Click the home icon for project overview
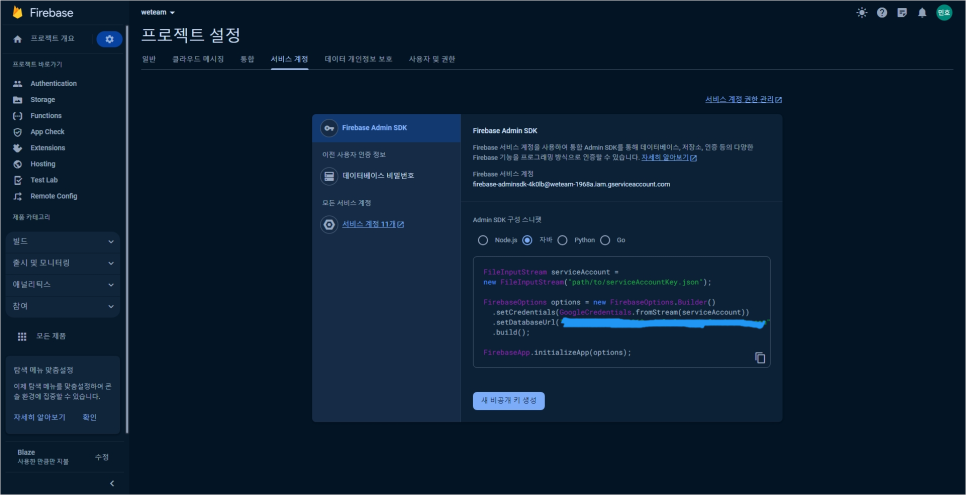This screenshot has width=966, height=495. 17,39
